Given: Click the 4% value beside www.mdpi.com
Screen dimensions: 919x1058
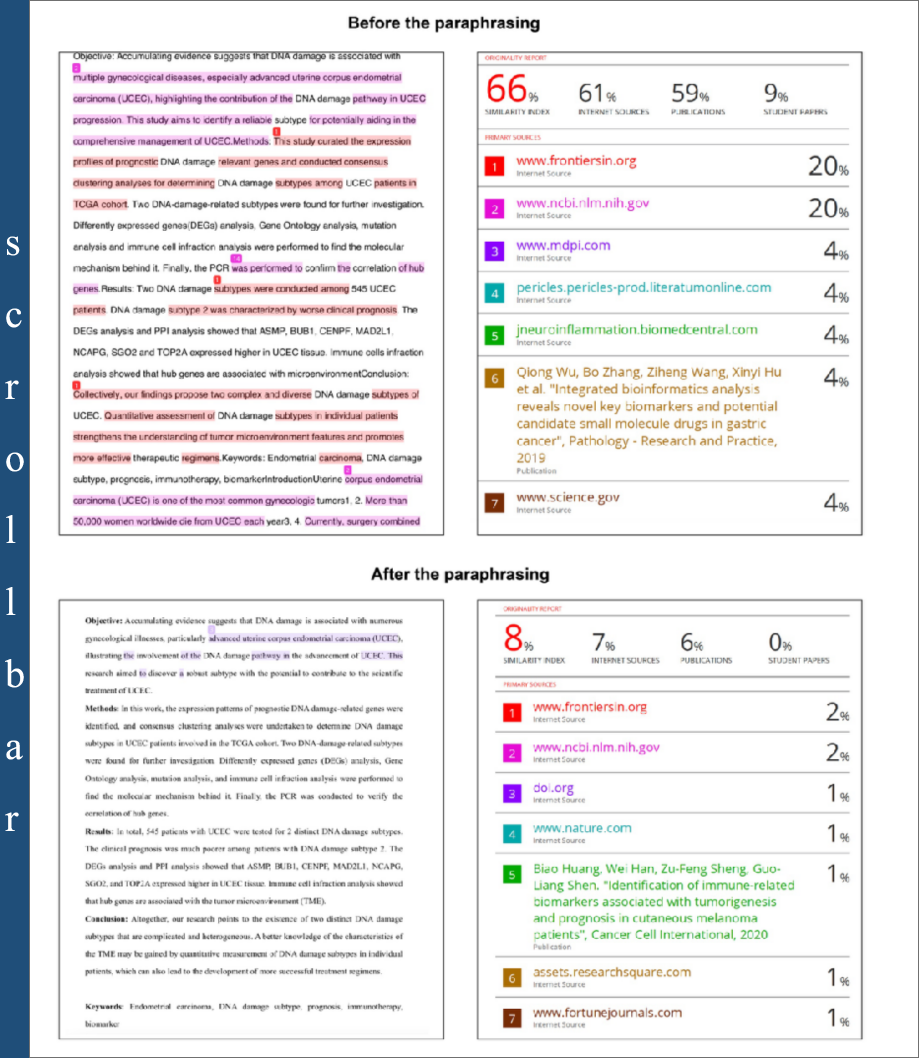Looking at the screenshot, I should (x=836, y=251).
